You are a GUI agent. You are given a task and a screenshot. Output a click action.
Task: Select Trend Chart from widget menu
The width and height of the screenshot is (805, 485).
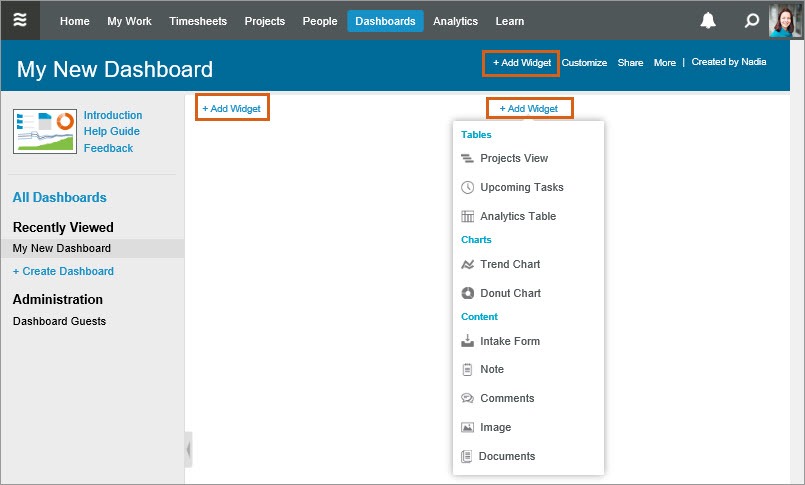[x=510, y=265]
